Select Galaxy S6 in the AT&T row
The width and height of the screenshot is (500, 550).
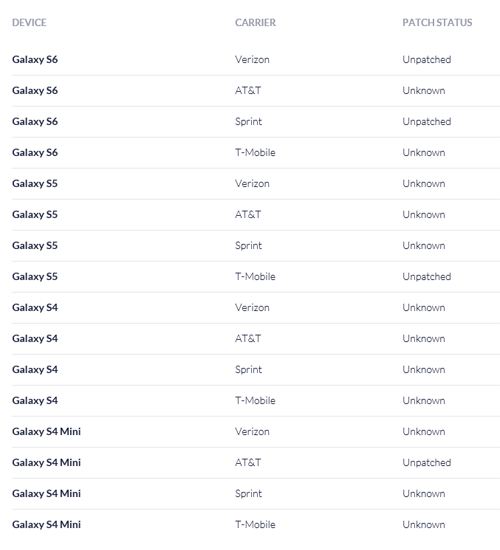pyautogui.click(x=35, y=90)
